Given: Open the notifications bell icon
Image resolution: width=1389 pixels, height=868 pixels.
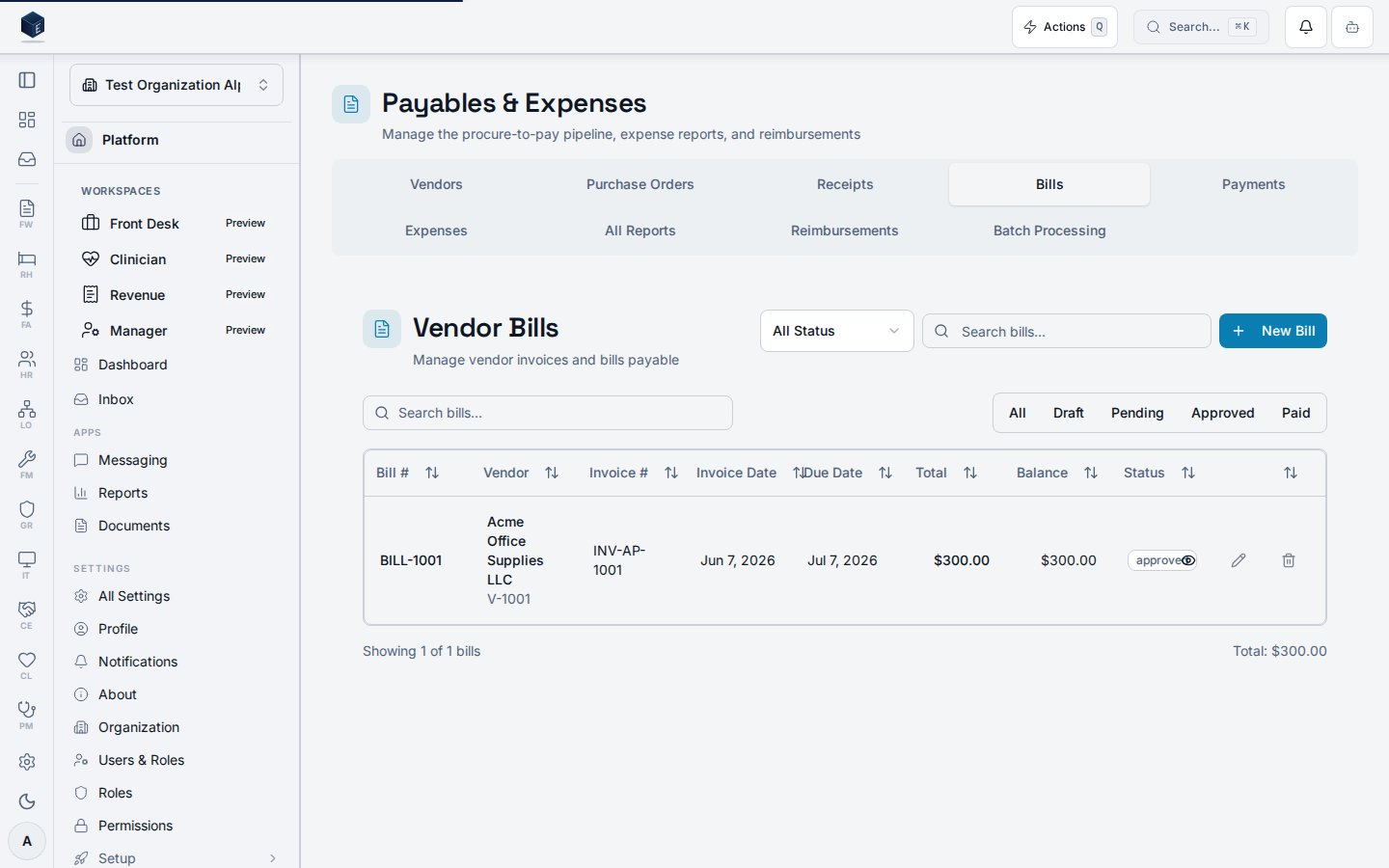Looking at the screenshot, I should (1306, 27).
